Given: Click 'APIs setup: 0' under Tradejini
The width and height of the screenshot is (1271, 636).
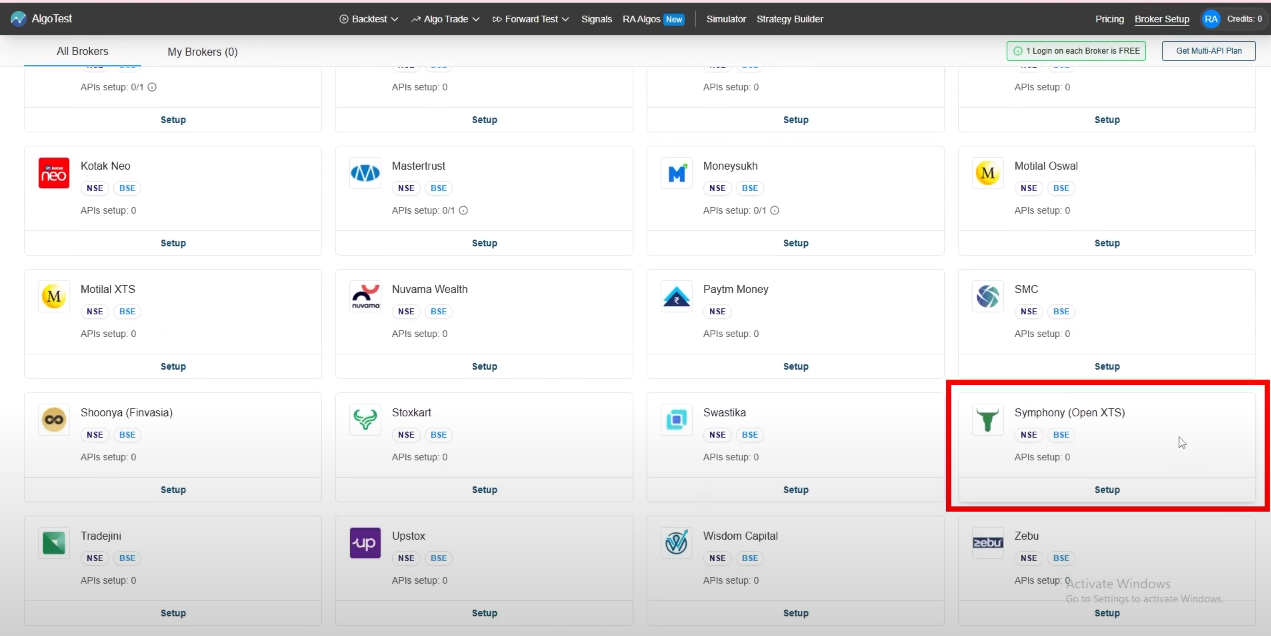Looking at the screenshot, I should pyautogui.click(x=109, y=581).
